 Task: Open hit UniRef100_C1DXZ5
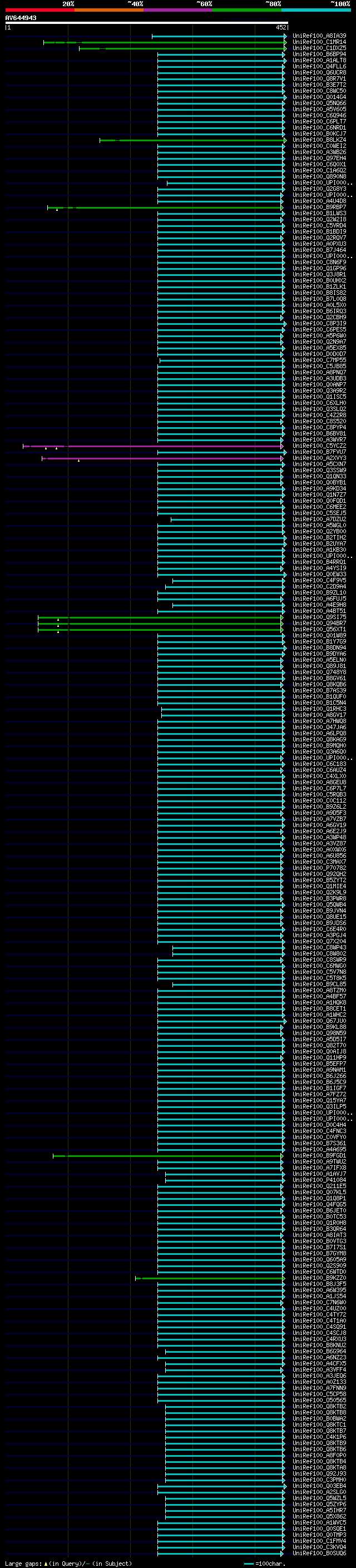(319, 49)
